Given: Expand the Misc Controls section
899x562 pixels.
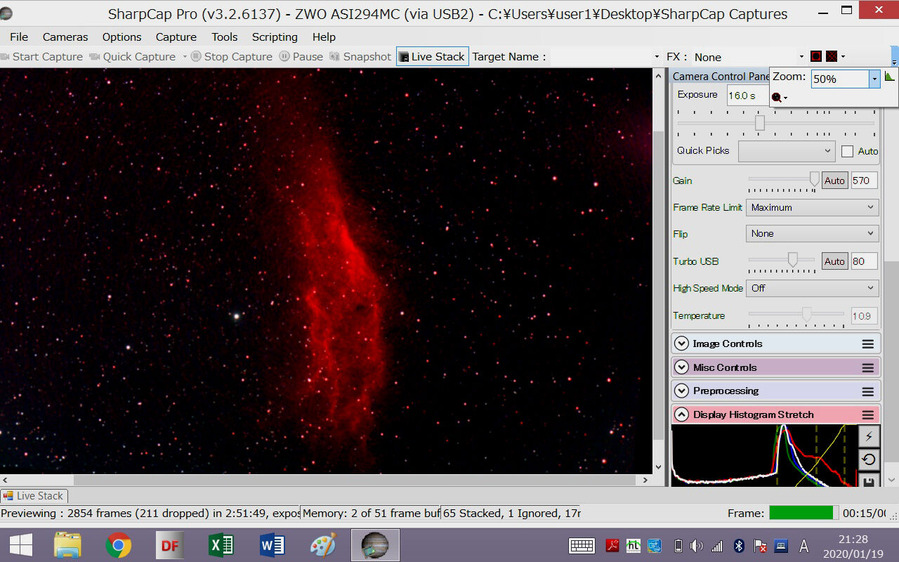Looking at the screenshot, I should pyautogui.click(x=681, y=367).
